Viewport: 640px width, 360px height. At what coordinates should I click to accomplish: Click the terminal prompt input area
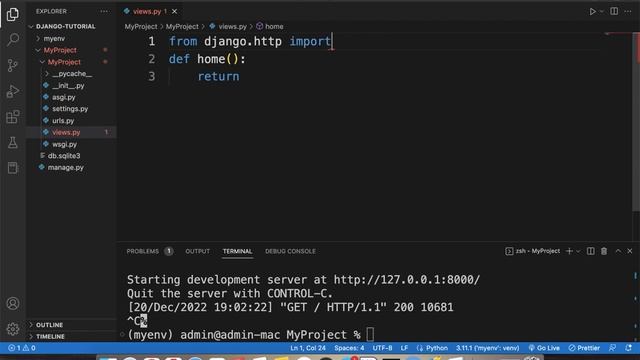pos(370,335)
